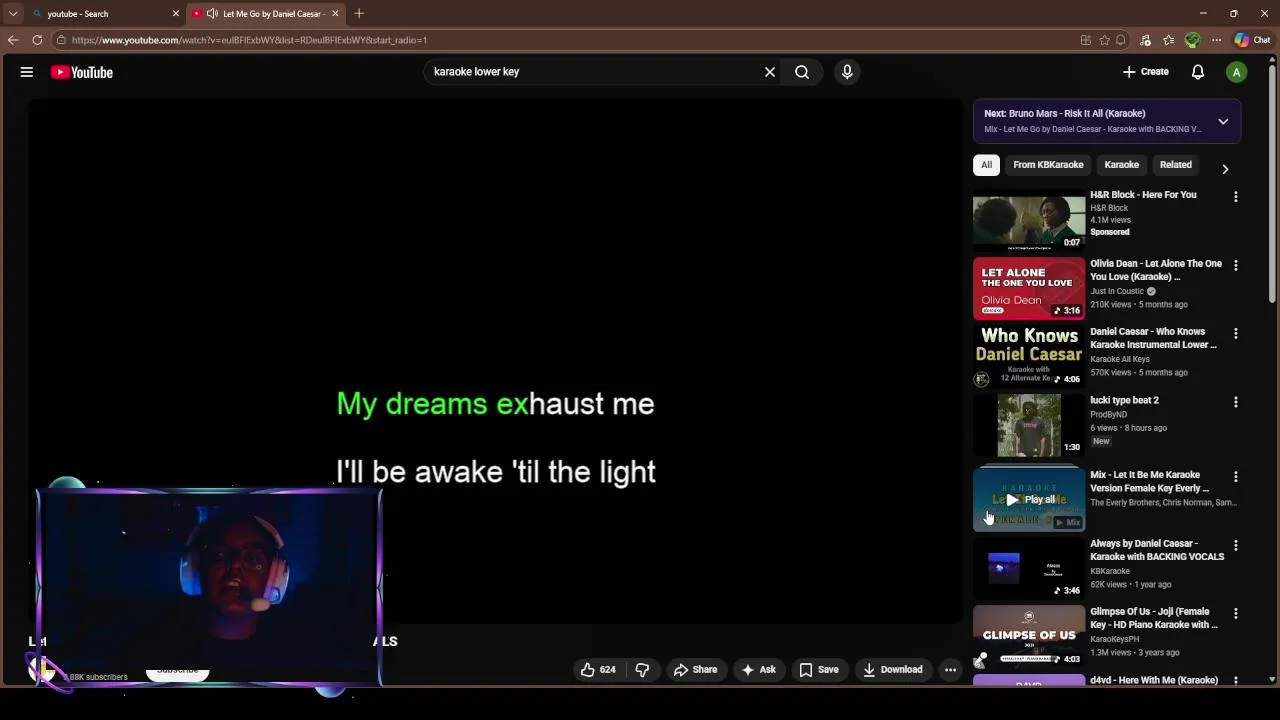1280x720 pixels.
Task: Open ProdByND channel link
Action: click(1108, 414)
